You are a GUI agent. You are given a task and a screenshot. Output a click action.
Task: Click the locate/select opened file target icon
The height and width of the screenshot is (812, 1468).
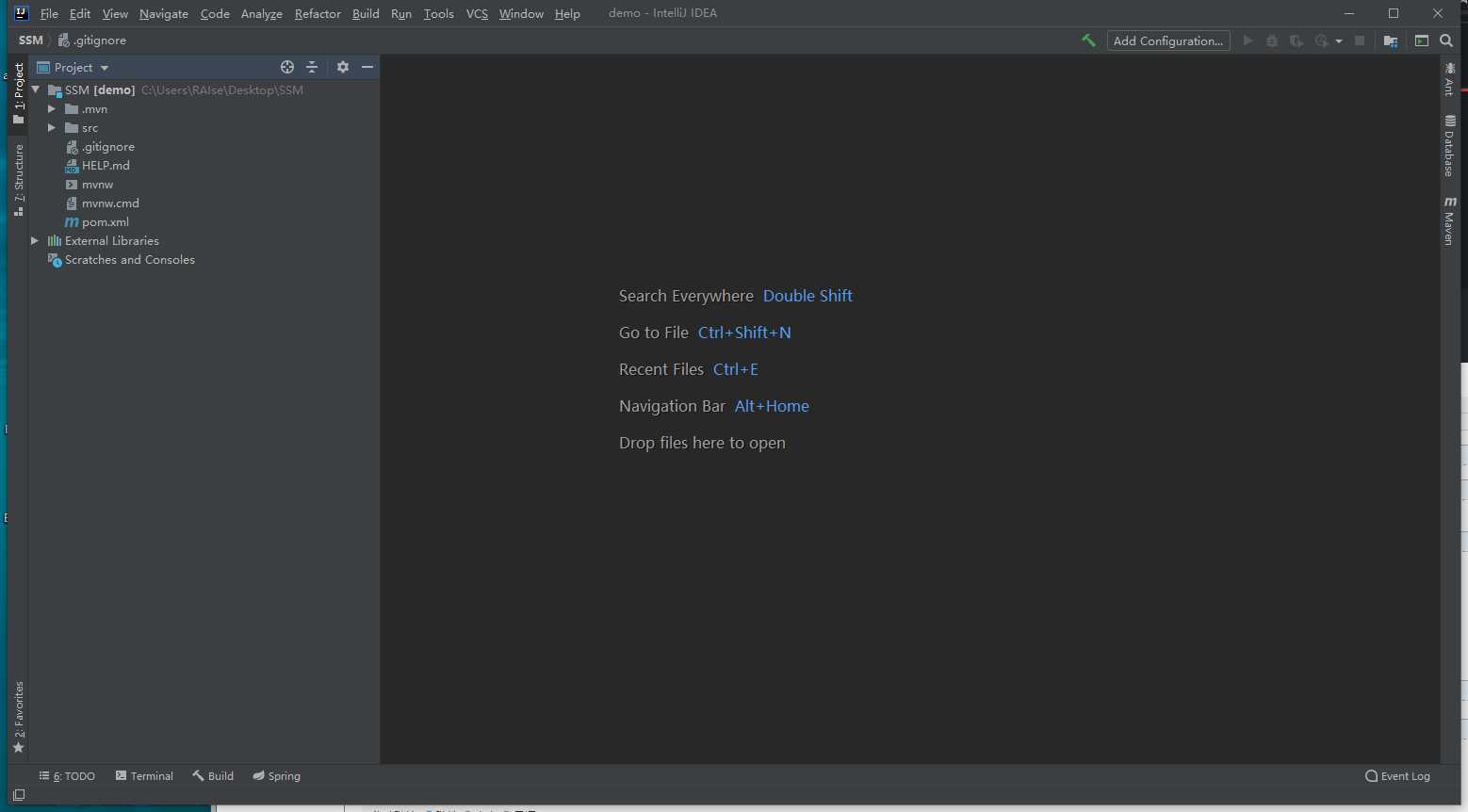point(287,67)
